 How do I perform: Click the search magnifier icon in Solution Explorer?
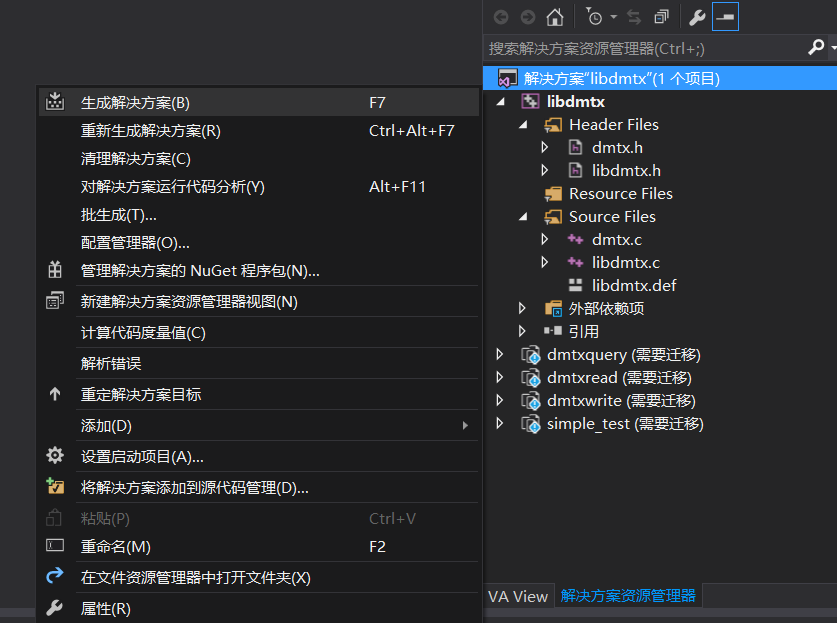(x=816, y=46)
